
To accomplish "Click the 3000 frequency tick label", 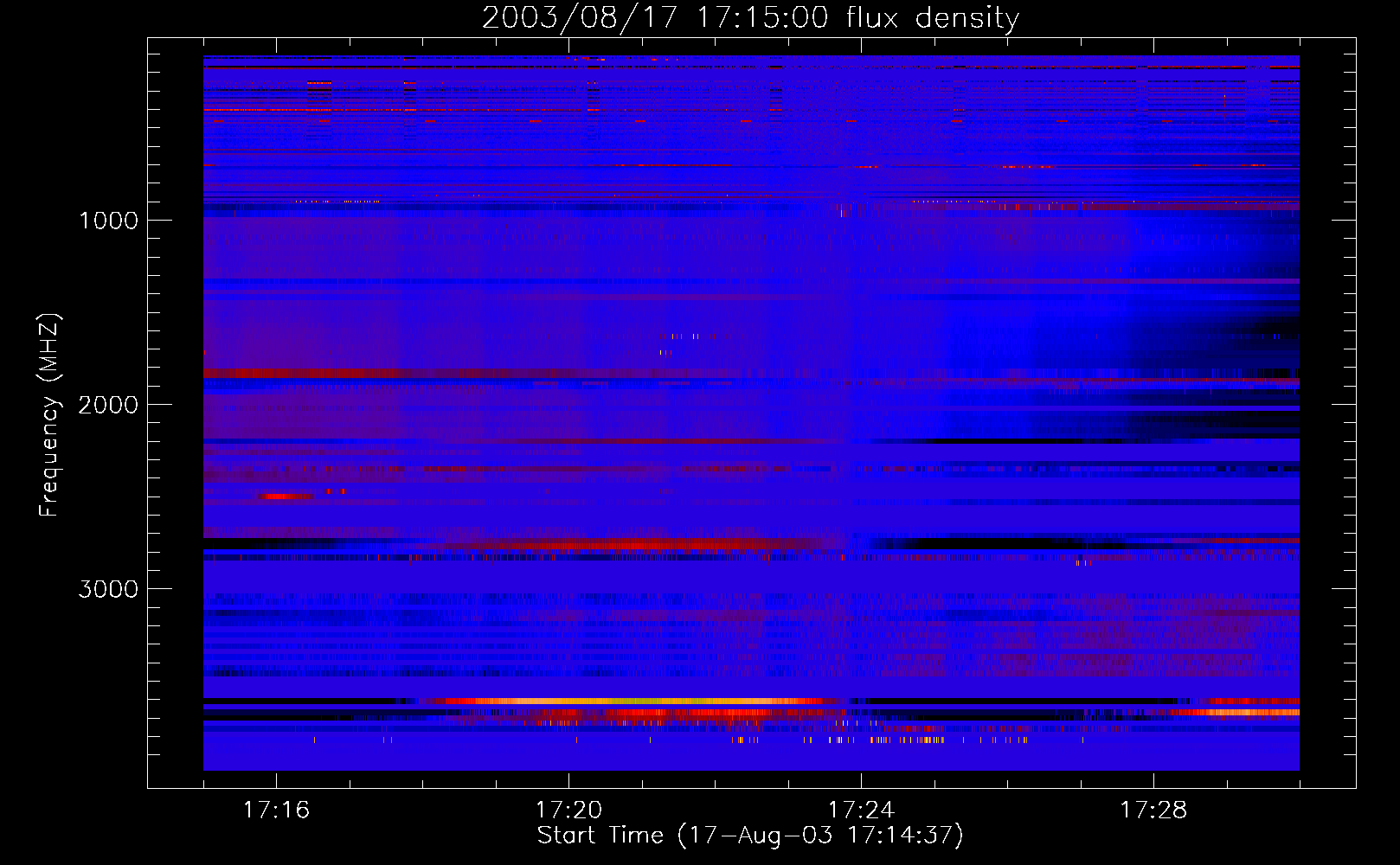I will [108, 589].
